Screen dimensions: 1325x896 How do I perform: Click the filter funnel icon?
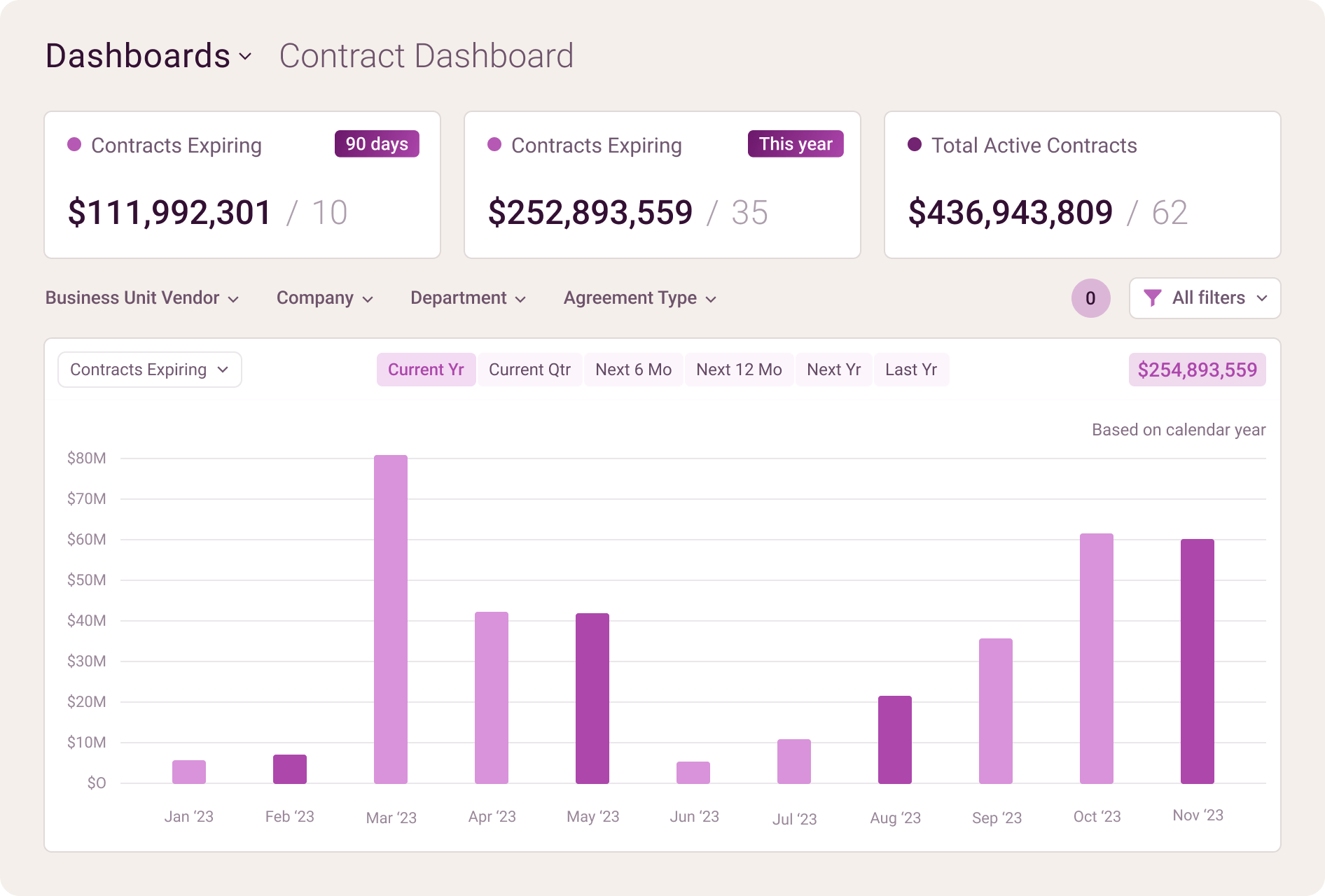(1152, 298)
